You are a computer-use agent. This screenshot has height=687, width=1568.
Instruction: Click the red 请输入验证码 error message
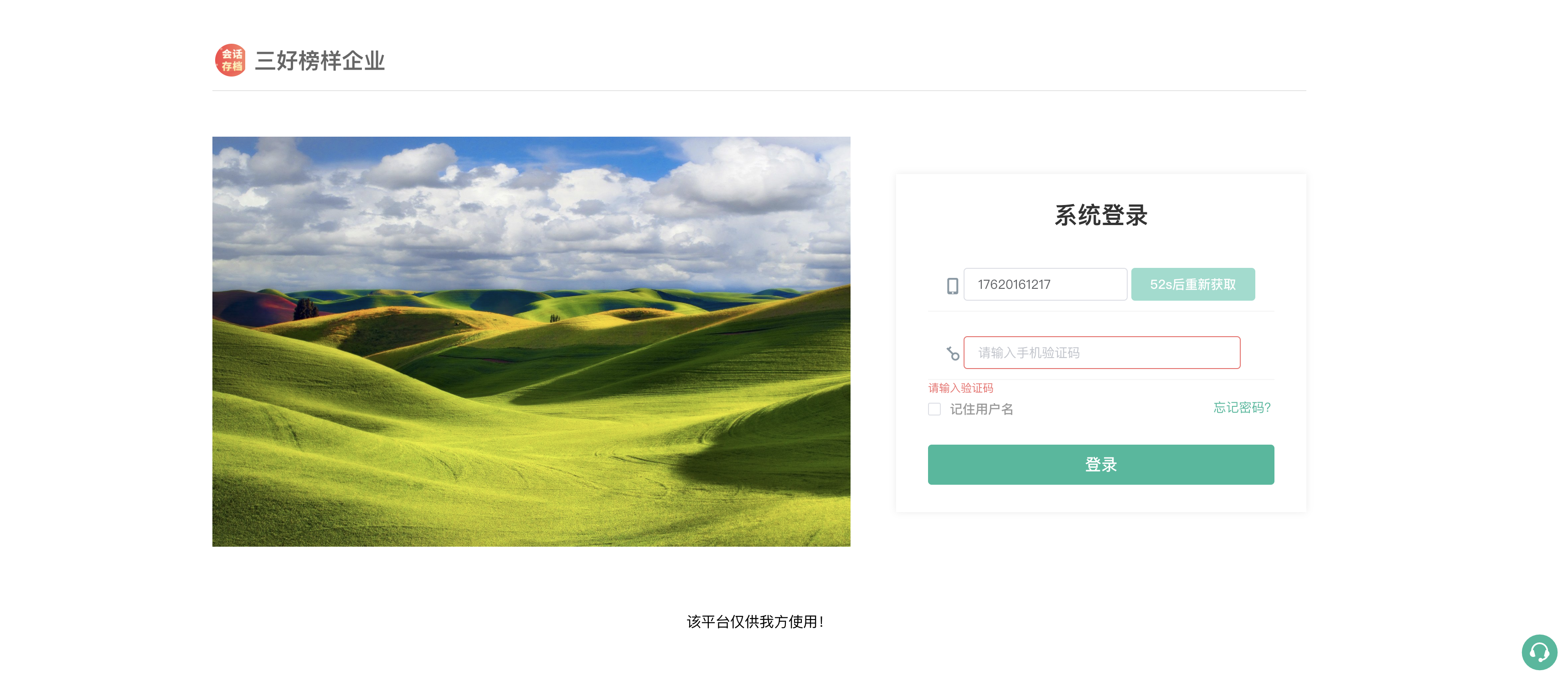pyautogui.click(x=960, y=388)
